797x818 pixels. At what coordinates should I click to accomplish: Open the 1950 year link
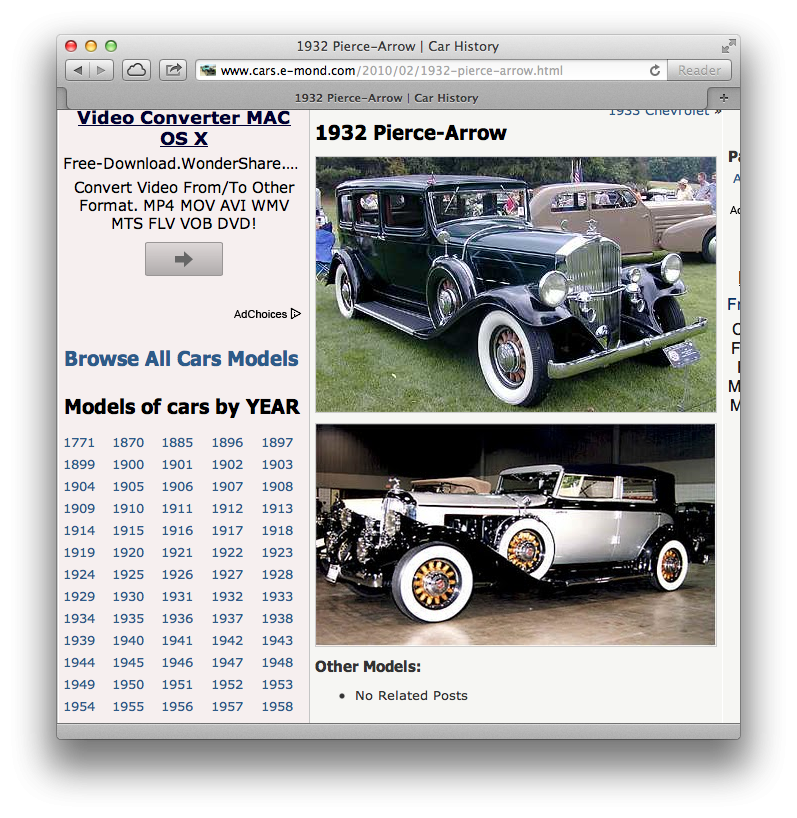[x=128, y=684]
